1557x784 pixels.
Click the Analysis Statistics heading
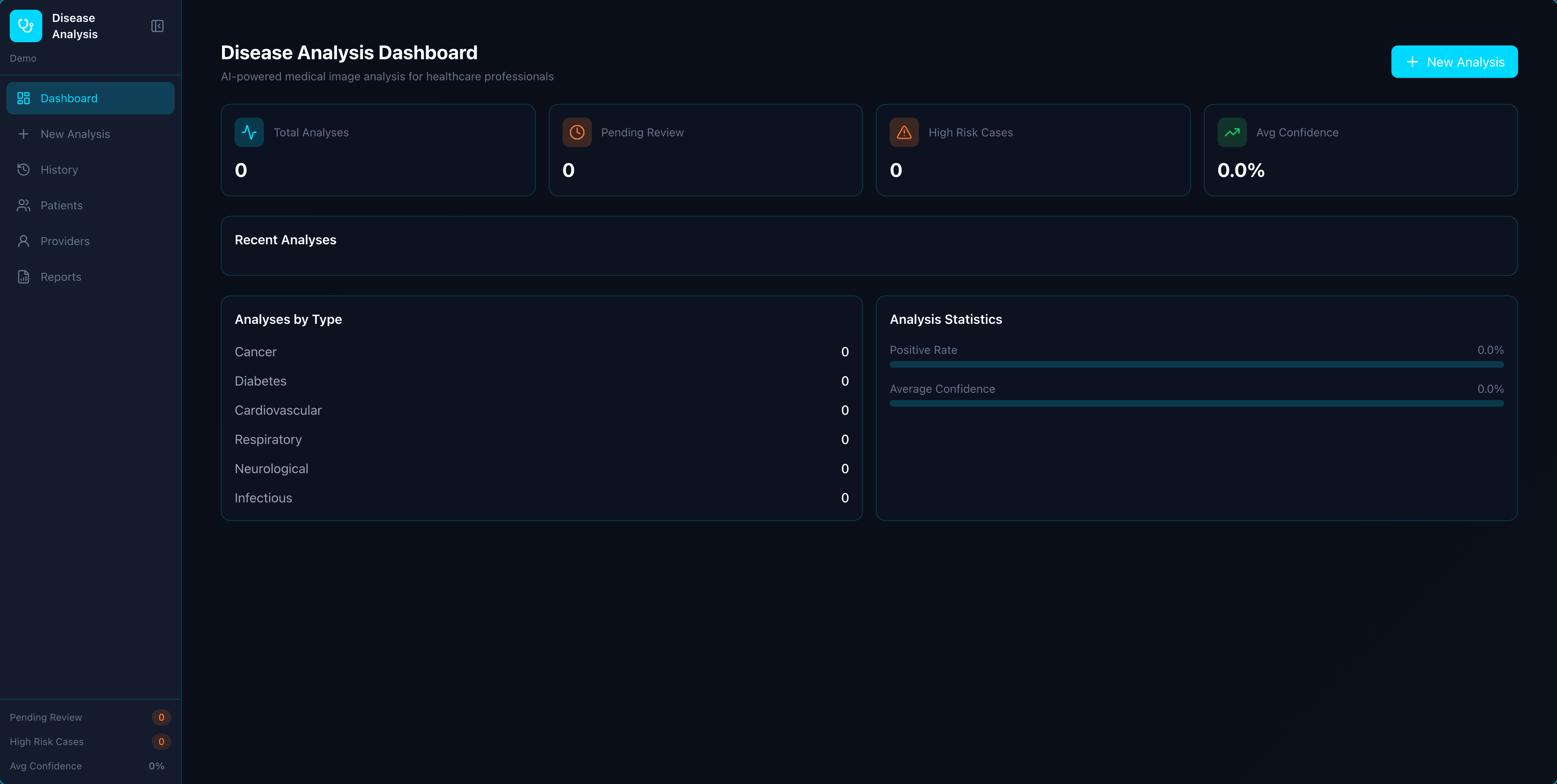pos(946,319)
